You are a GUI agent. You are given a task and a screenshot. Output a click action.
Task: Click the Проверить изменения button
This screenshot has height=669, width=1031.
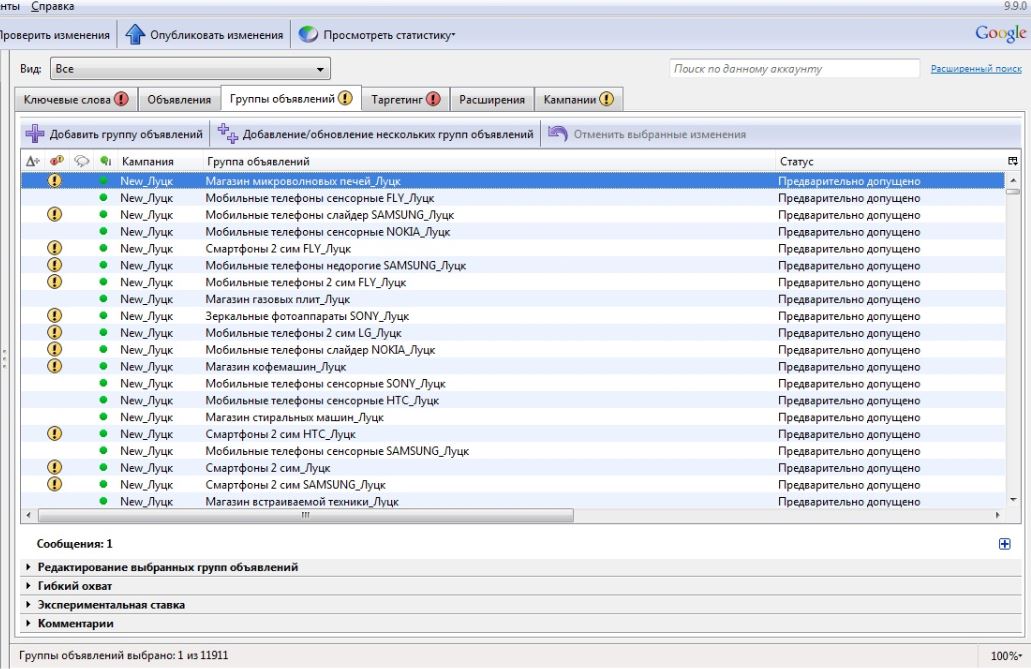click(55, 35)
